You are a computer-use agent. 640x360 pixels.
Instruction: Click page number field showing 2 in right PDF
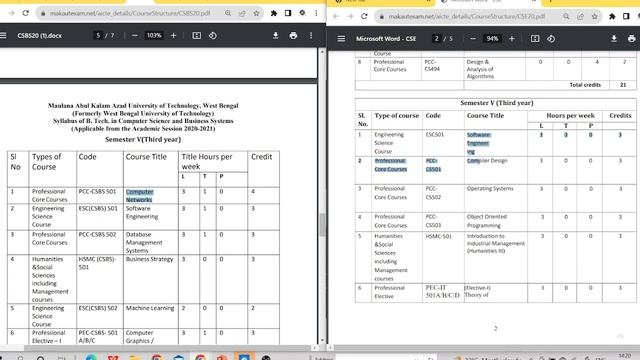(436, 39)
